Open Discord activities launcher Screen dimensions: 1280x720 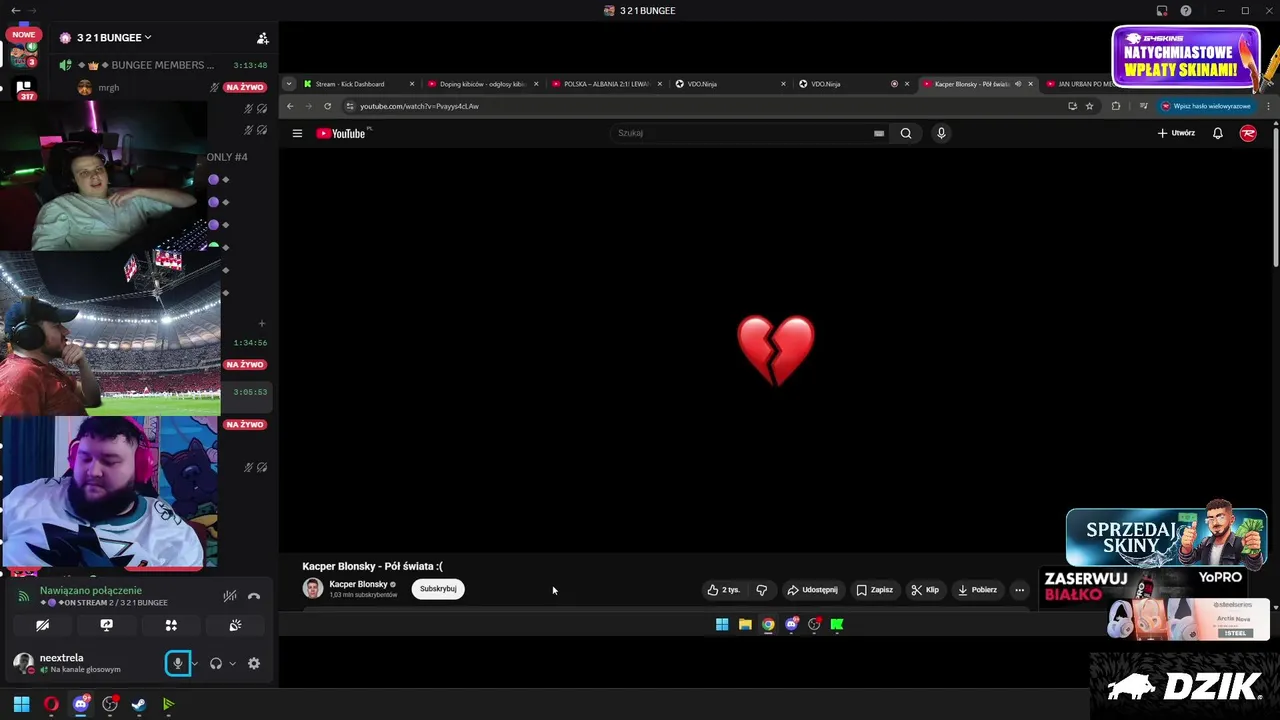[x=171, y=625]
